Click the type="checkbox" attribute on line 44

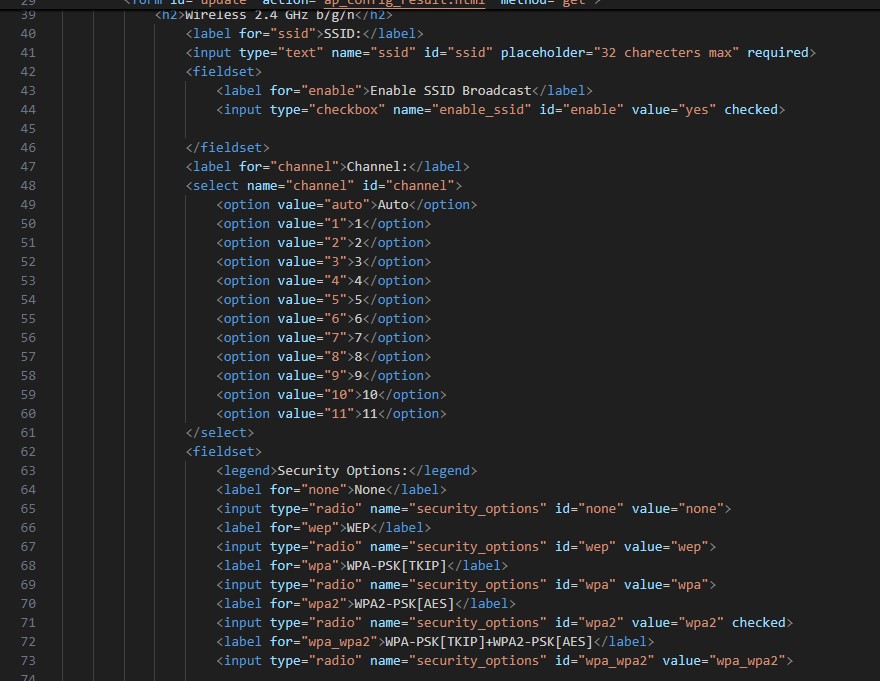327,109
